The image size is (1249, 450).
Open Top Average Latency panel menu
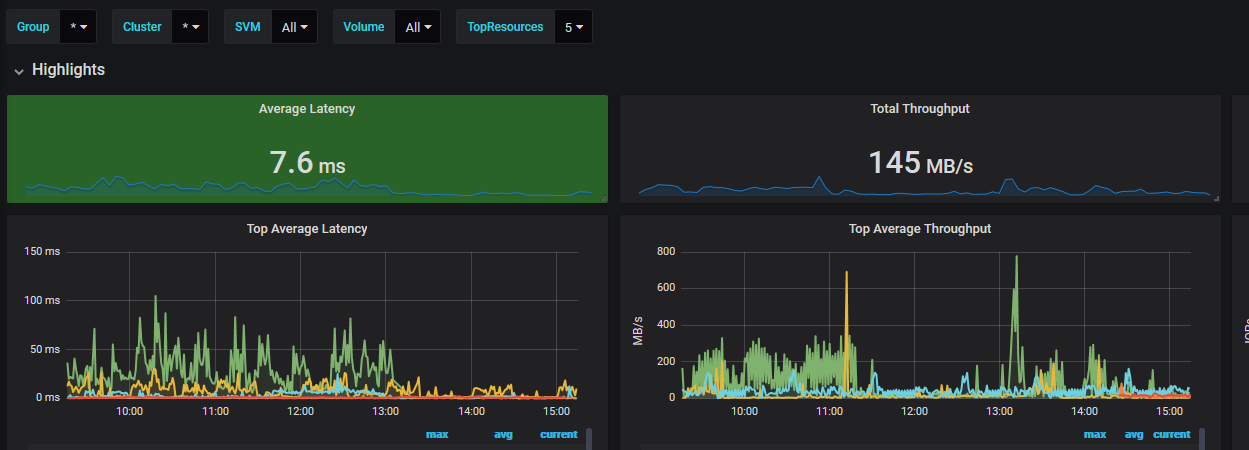tap(307, 229)
